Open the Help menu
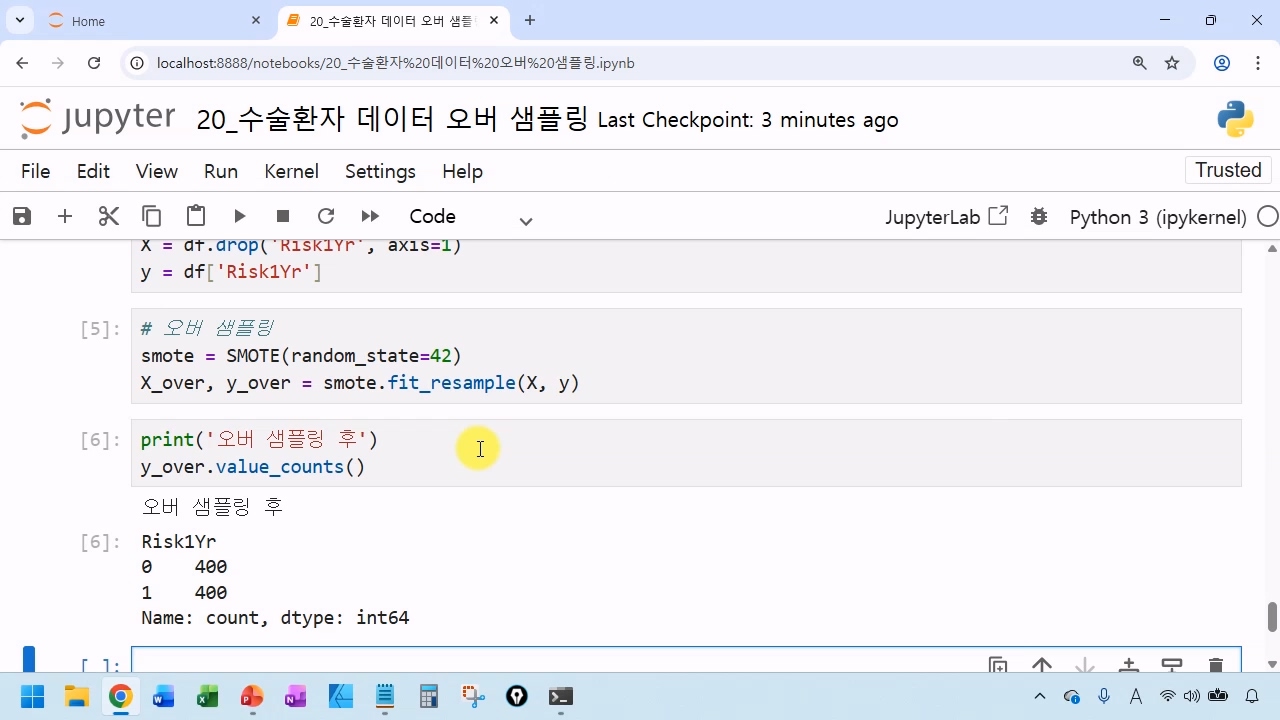 coord(462,171)
